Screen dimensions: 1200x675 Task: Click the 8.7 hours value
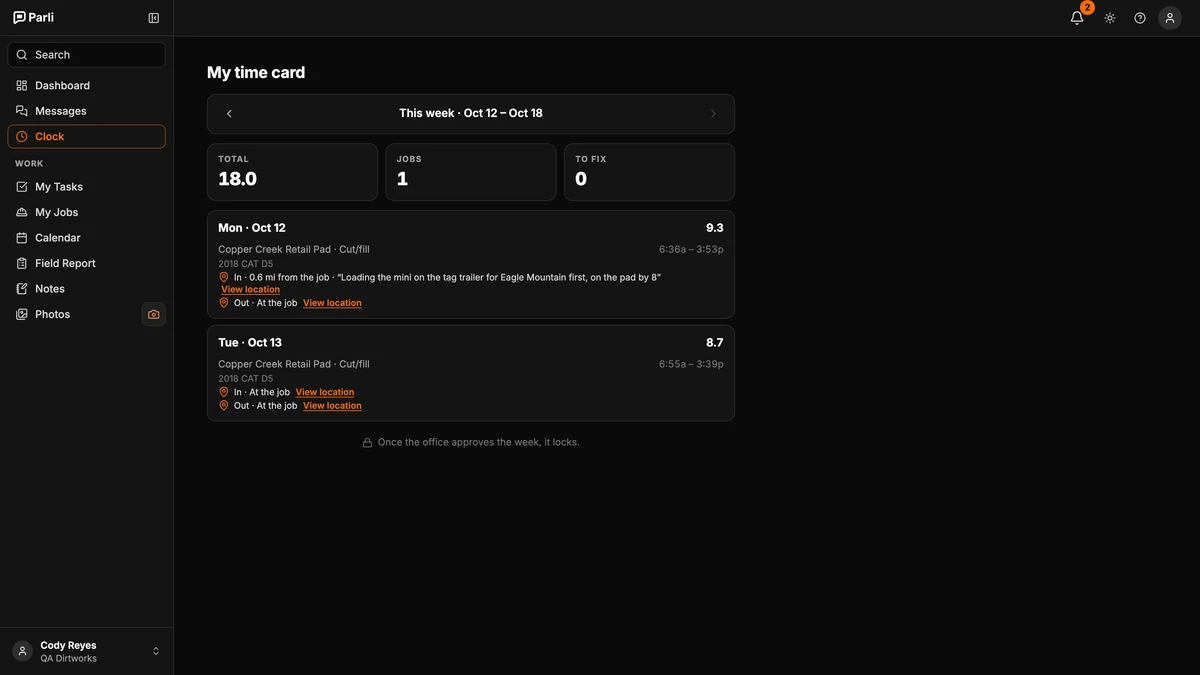pos(715,343)
